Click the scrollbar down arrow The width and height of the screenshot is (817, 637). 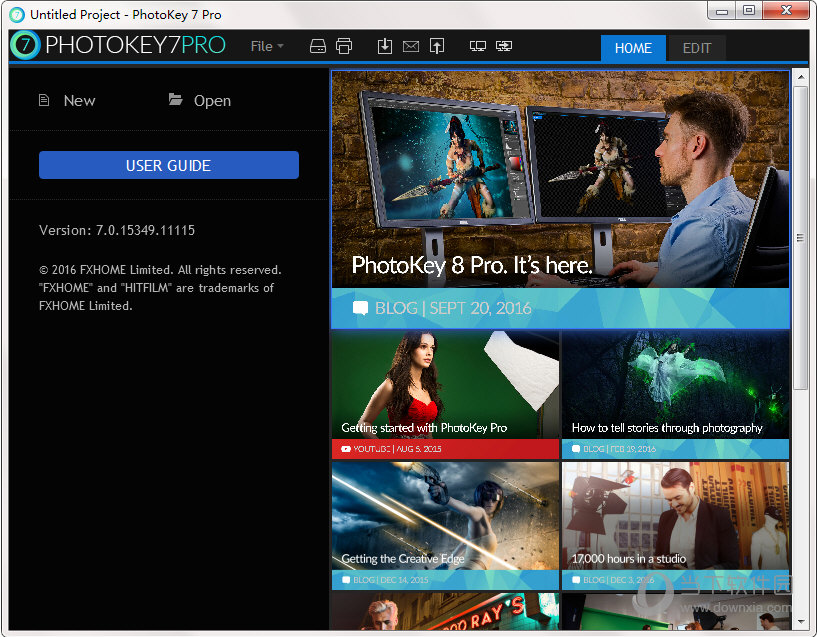click(x=801, y=621)
